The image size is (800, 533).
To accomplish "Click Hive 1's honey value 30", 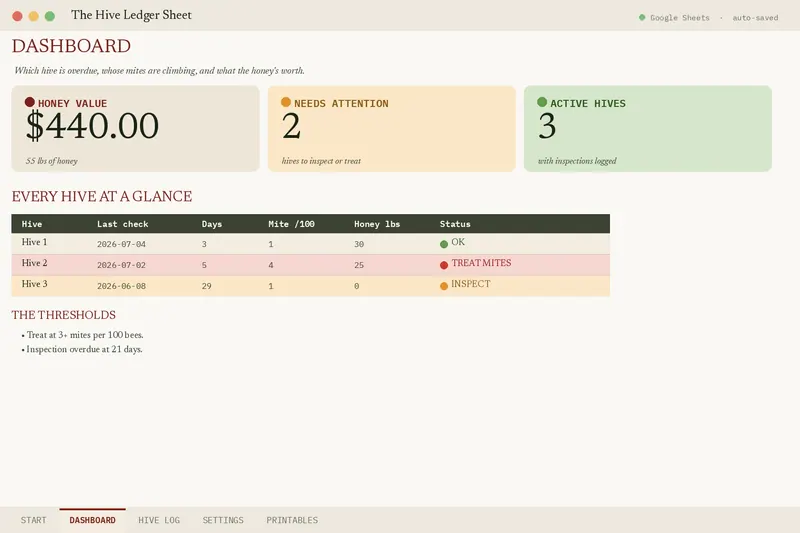I will click(359, 244).
